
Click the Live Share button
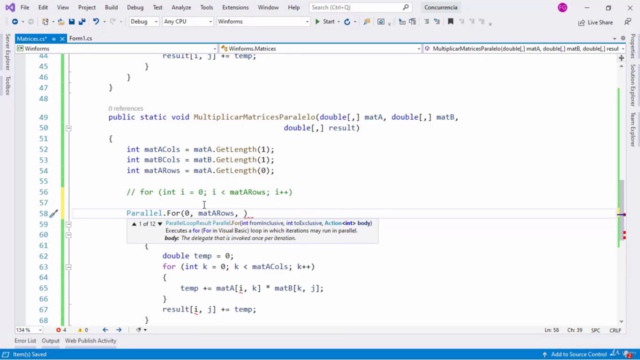pos(596,22)
